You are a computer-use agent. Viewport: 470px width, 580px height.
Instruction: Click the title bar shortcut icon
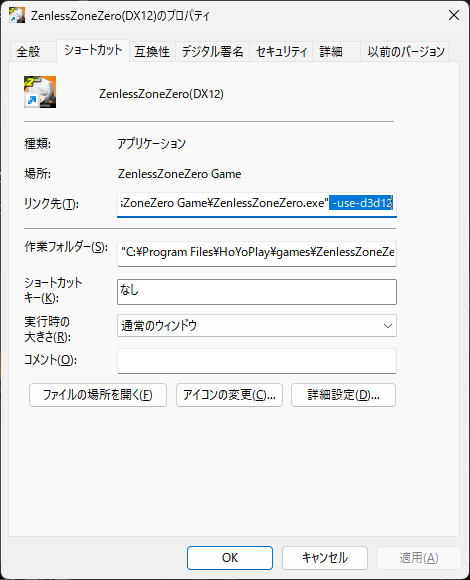[17, 15]
